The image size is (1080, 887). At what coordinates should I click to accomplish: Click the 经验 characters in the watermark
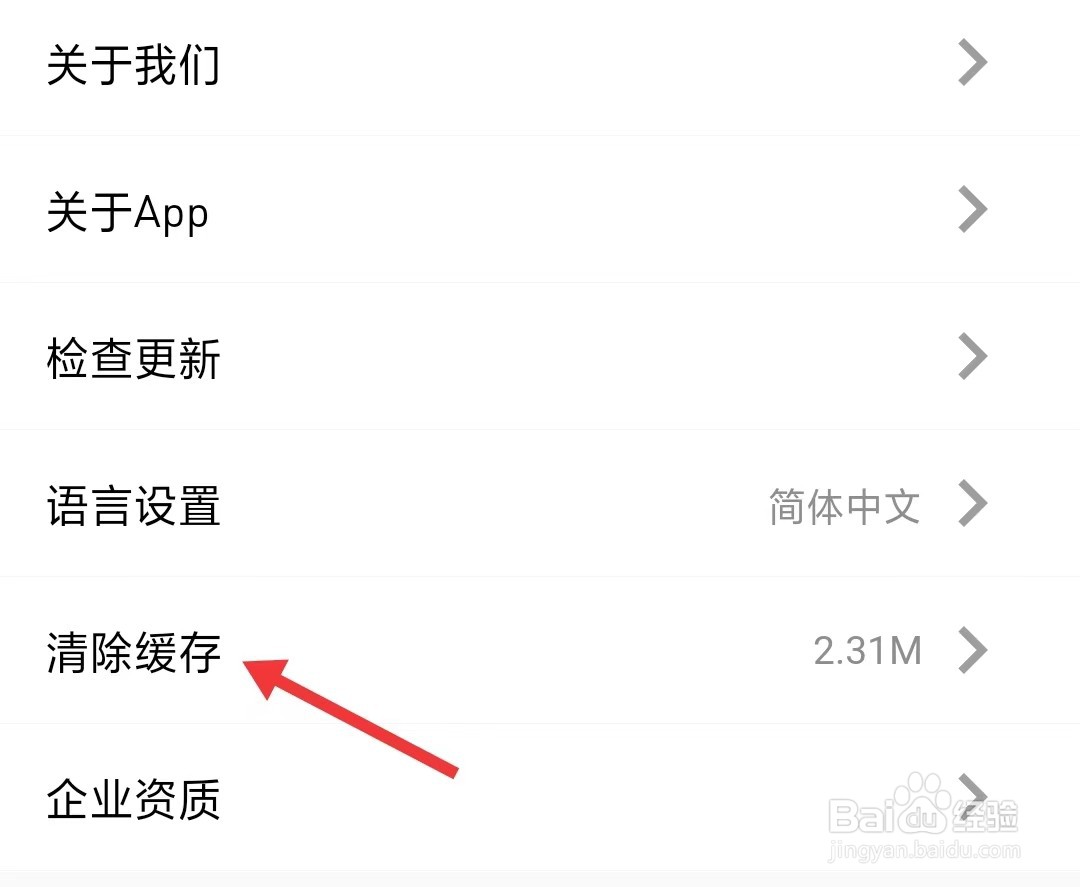click(x=986, y=818)
